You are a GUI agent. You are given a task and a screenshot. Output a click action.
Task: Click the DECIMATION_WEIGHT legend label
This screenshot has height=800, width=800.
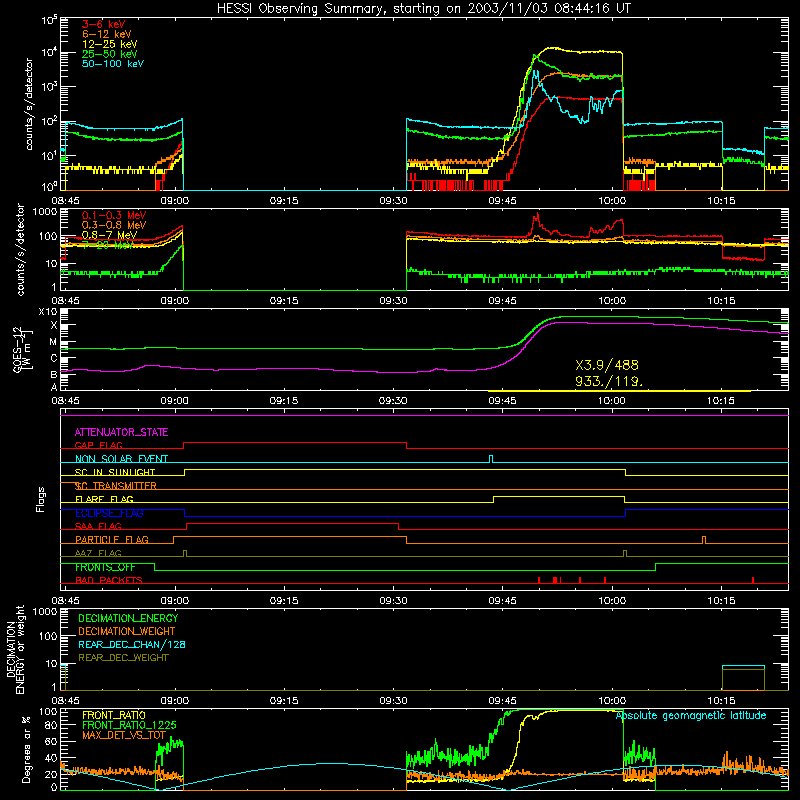pos(127,631)
